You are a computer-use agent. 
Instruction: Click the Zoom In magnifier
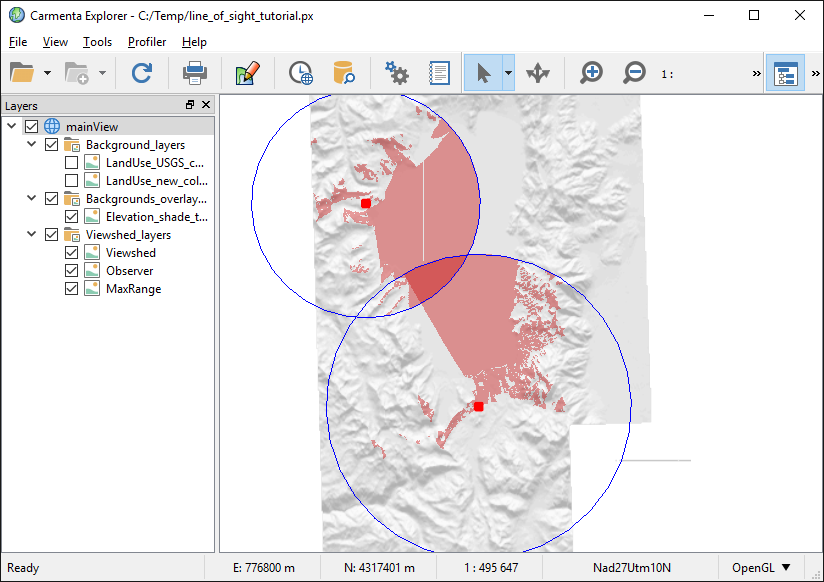click(592, 73)
